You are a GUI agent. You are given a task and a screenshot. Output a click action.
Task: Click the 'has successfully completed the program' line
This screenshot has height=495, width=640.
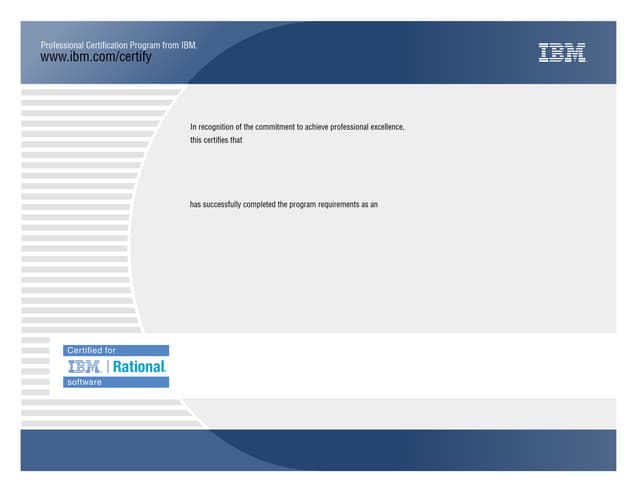(282, 204)
